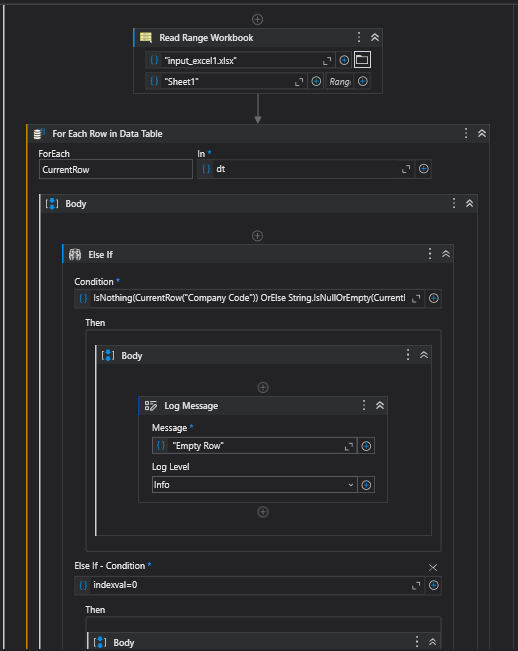Collapse the Log Message activity
The image size is (518, 651).
pyautogui.click(x=380, y=405)
